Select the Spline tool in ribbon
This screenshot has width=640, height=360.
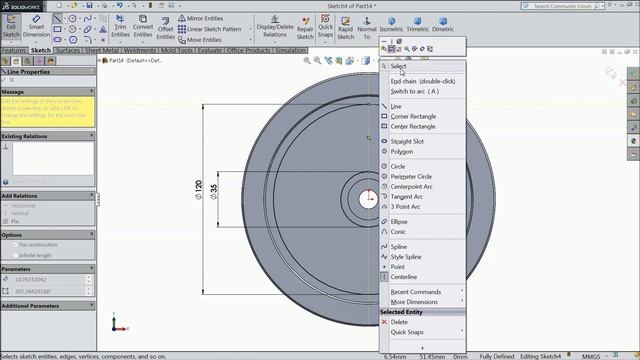(x=87, y=19)
